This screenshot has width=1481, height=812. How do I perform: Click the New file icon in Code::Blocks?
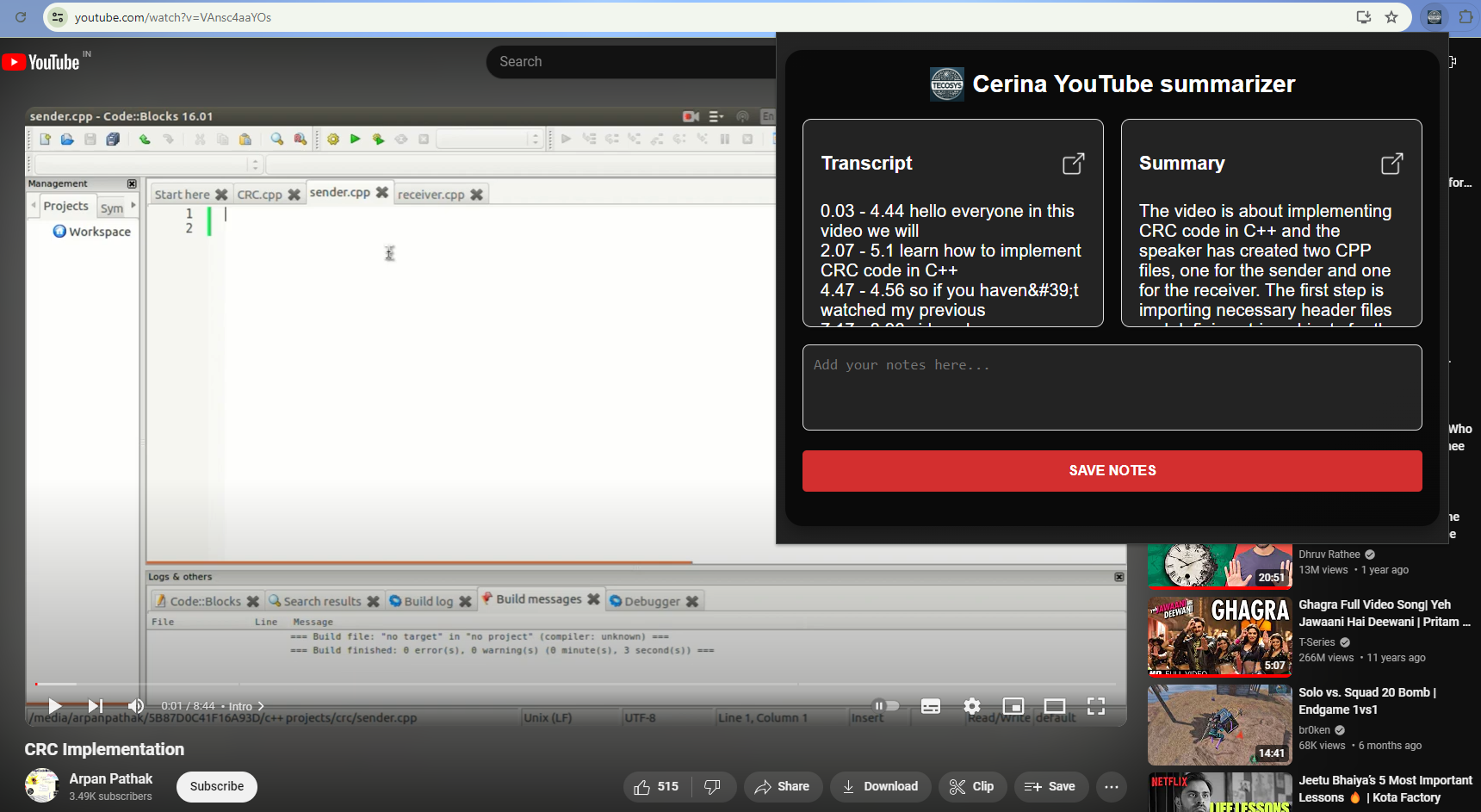tap(45, 139)
